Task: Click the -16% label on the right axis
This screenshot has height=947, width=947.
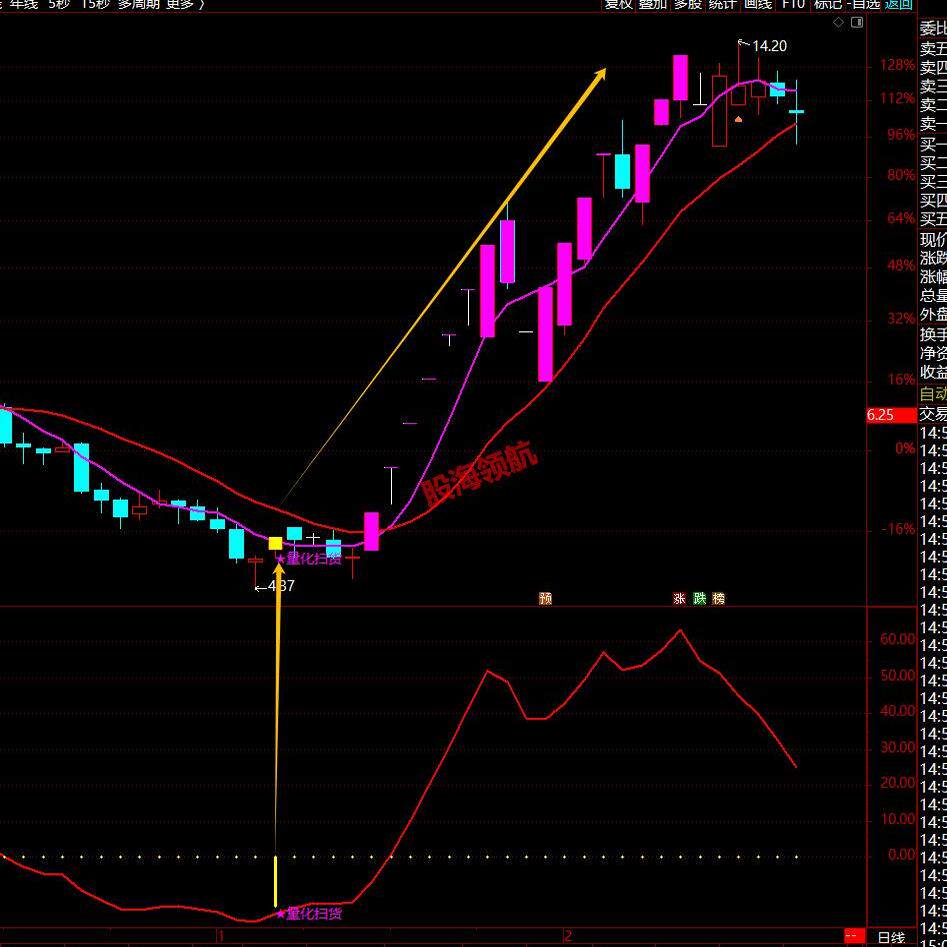Action: tap(898, 528)
